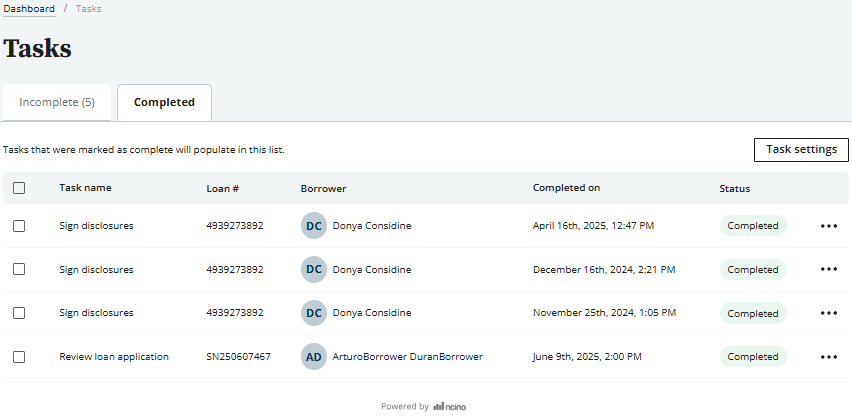852x416 pixels.
Task: Sort by the Completed on column header
Action: point(566,188)
